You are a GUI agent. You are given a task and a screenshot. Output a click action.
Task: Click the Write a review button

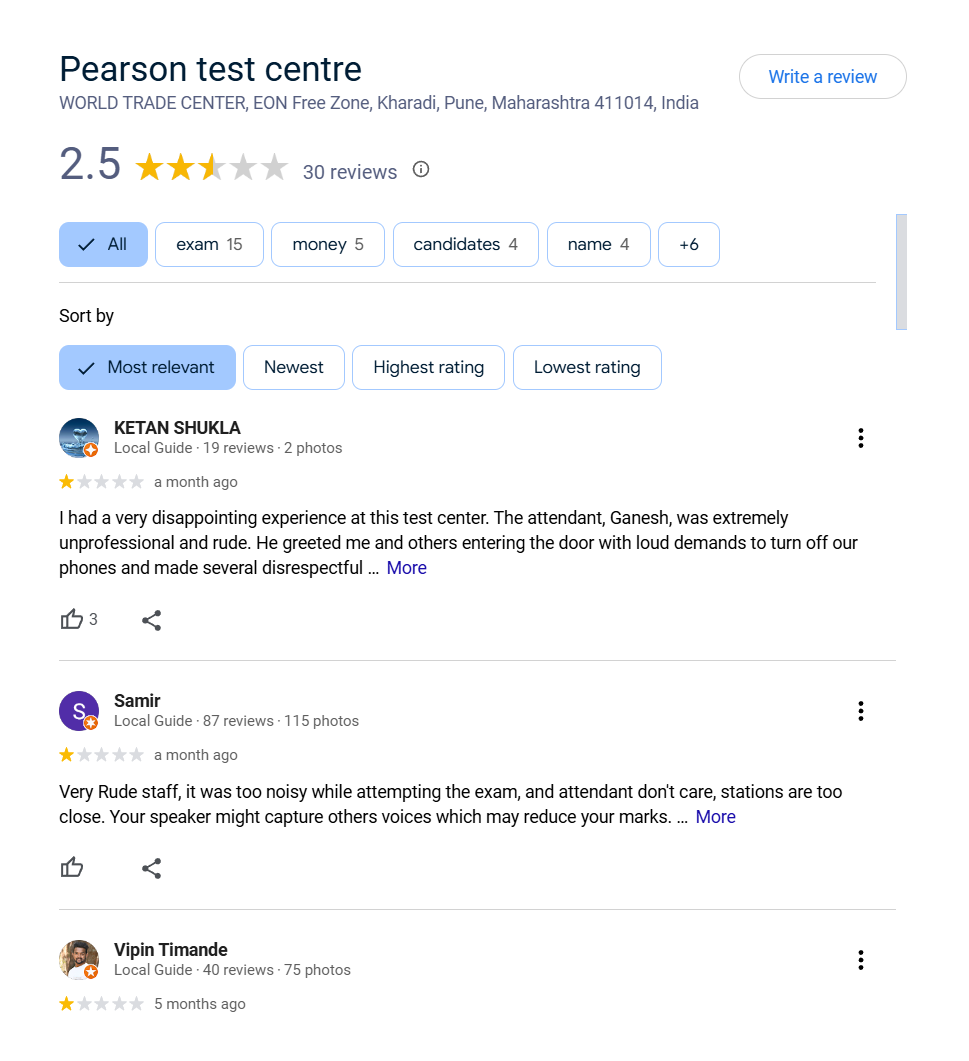[x=822, y=77]
